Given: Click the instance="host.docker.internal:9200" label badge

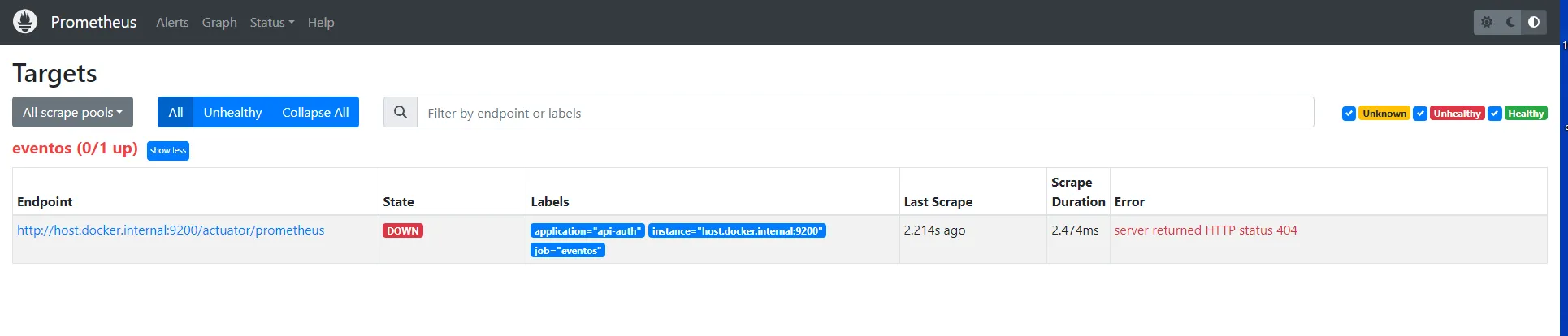Looking at the screenshot, I should point(737,231).
